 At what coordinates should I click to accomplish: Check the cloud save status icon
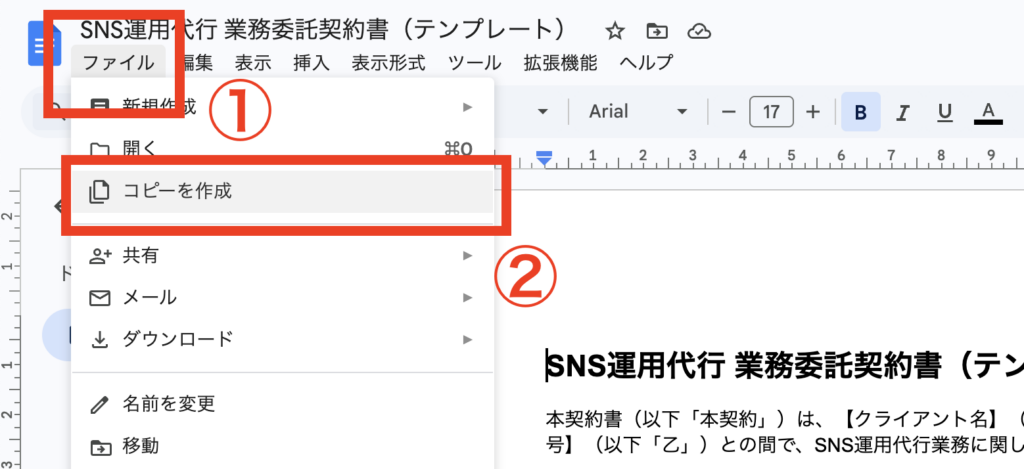click(699, 30)
